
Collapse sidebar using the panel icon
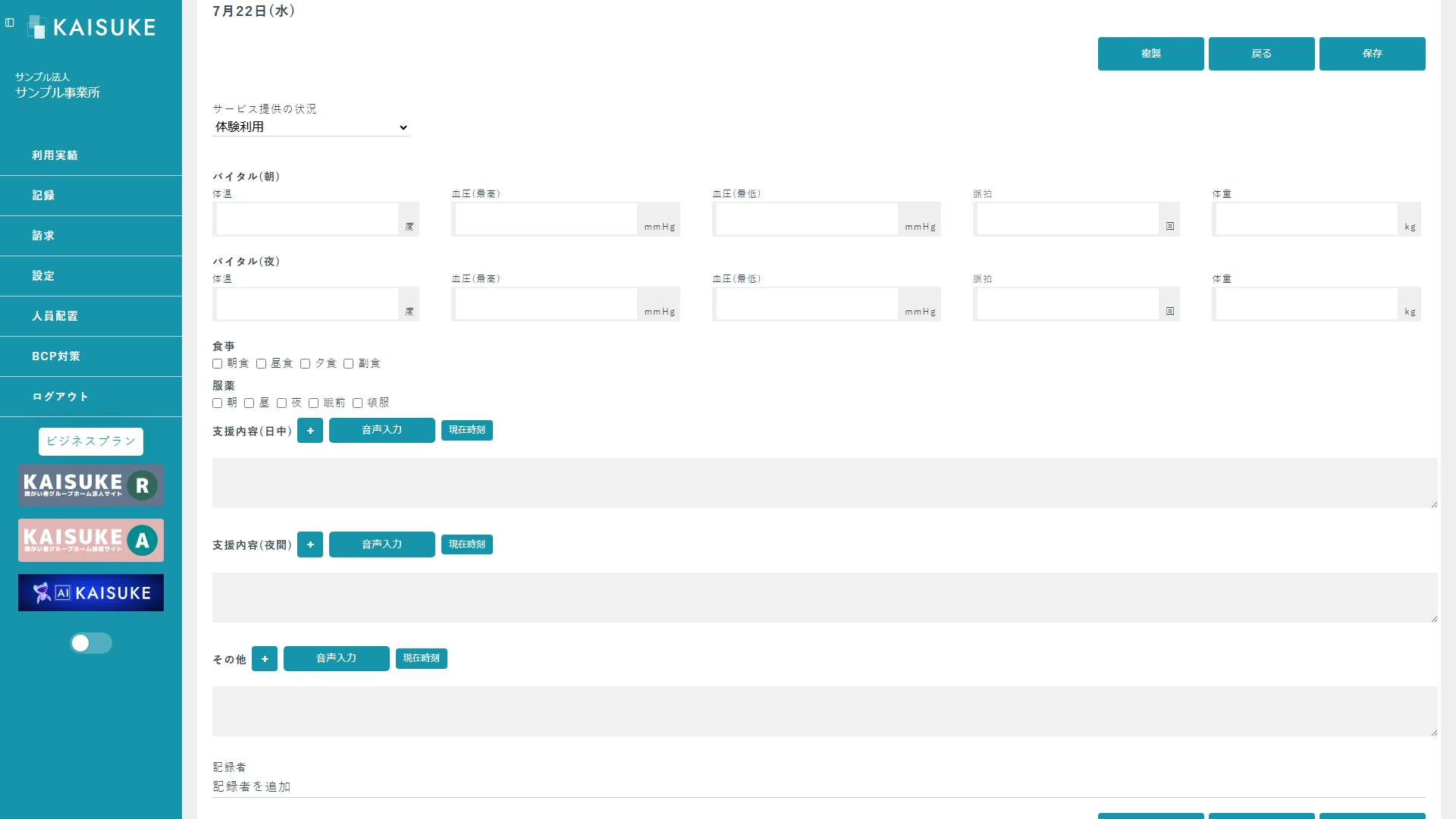[10, 23]
